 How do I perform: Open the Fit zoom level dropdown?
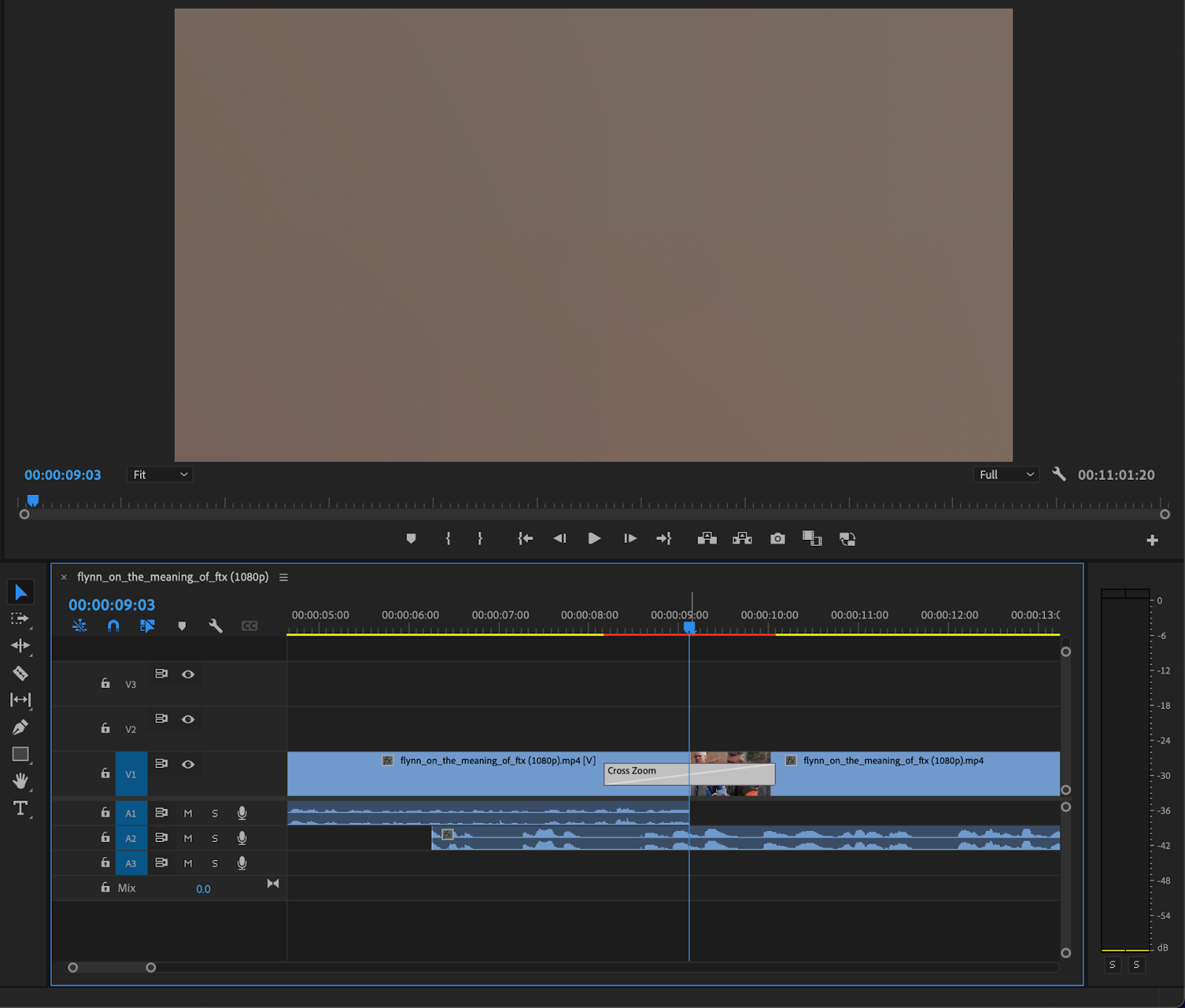pos(159,475)
